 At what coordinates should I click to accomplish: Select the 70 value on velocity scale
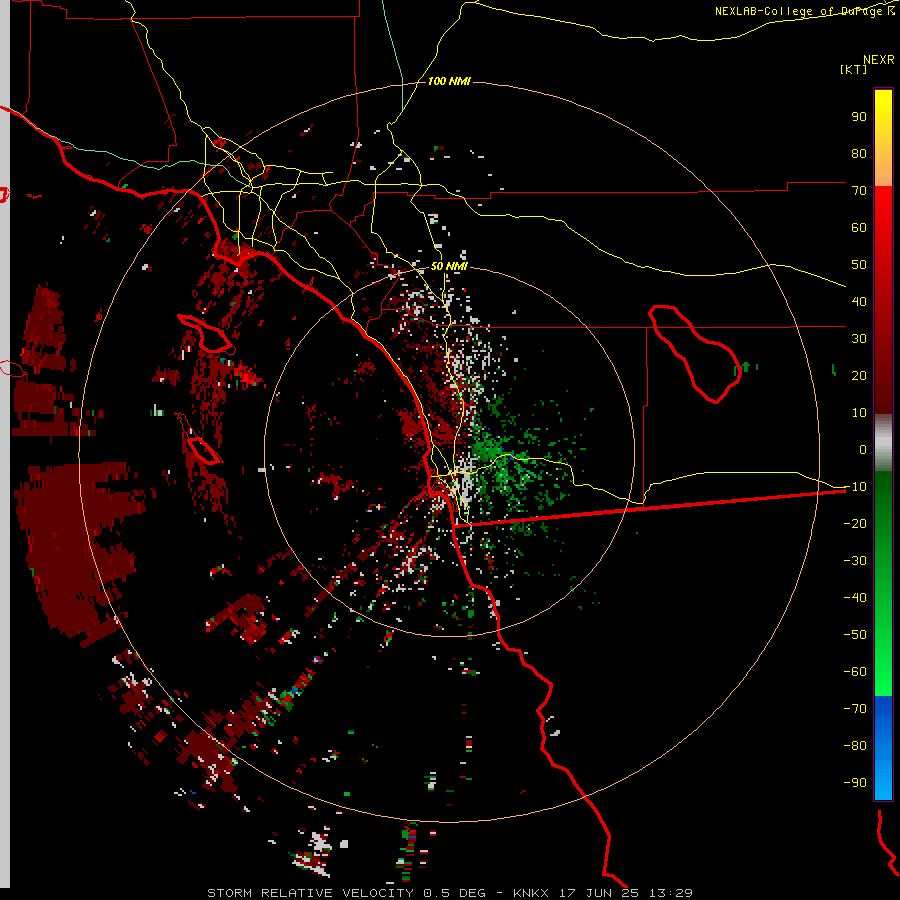point(859,191)
